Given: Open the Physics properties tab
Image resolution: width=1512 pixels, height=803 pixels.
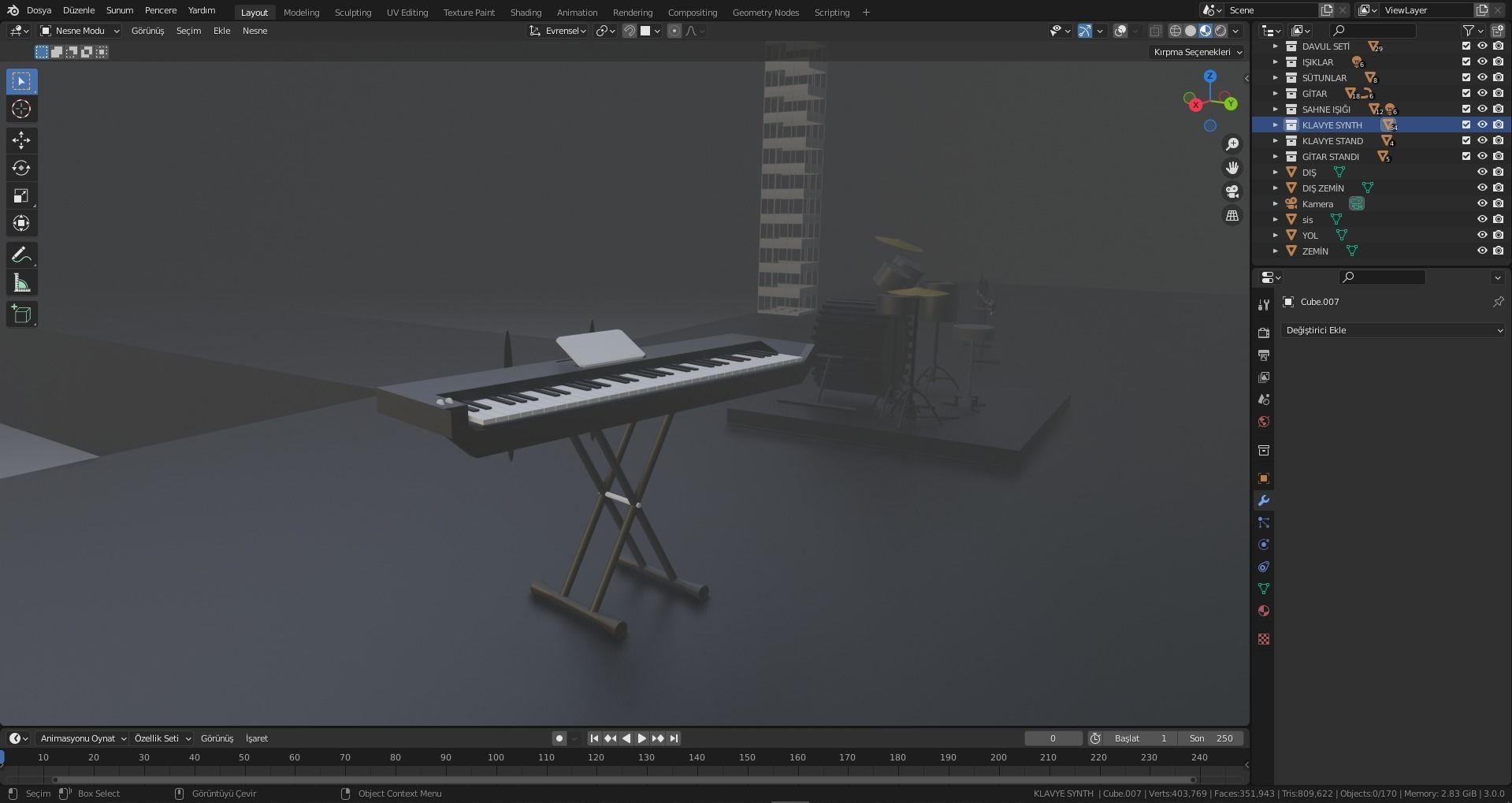Looking at the screenshot, I should pyautogui.click(x=1264, y=545).
